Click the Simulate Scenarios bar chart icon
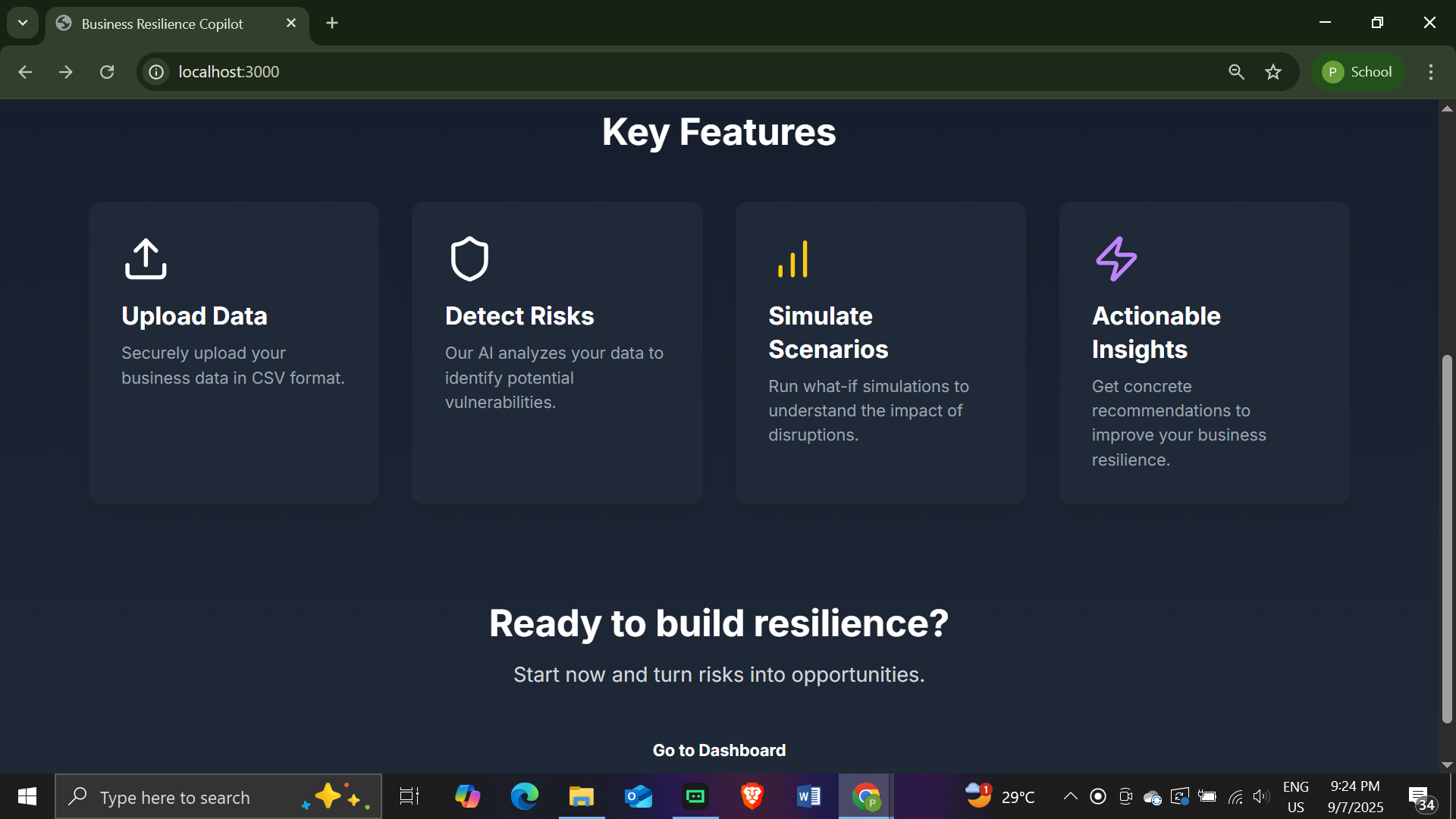The width and height of the screenshot is (1456, 819). pos(792,259)
